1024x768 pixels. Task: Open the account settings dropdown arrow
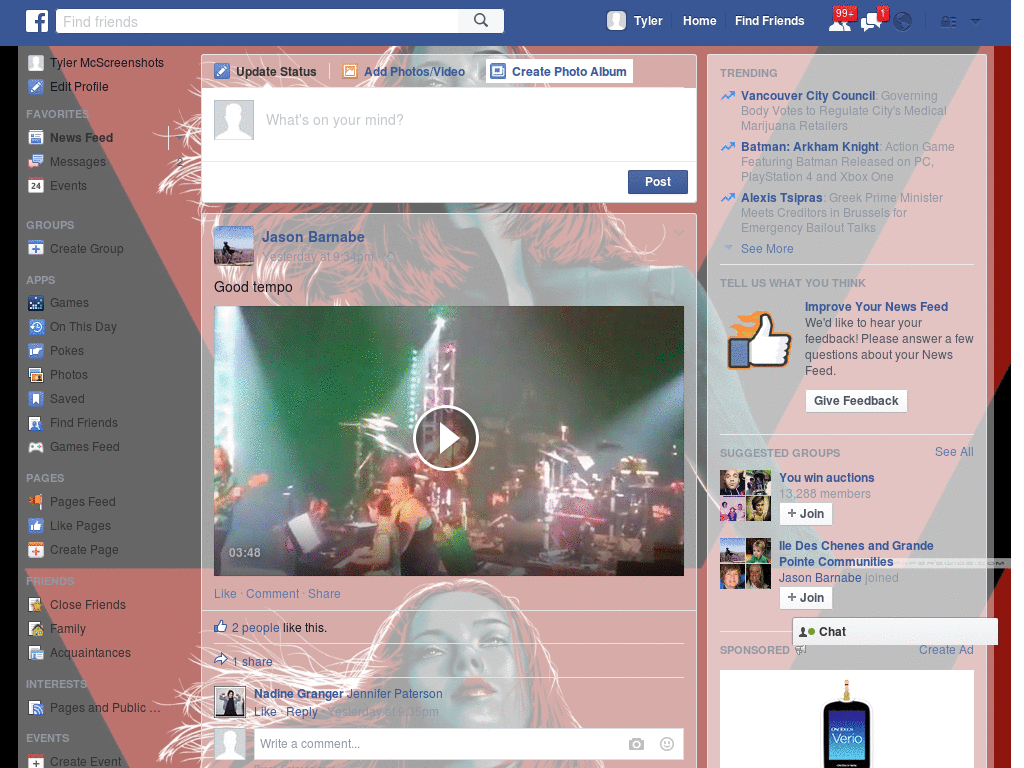[x=975, y=21]
